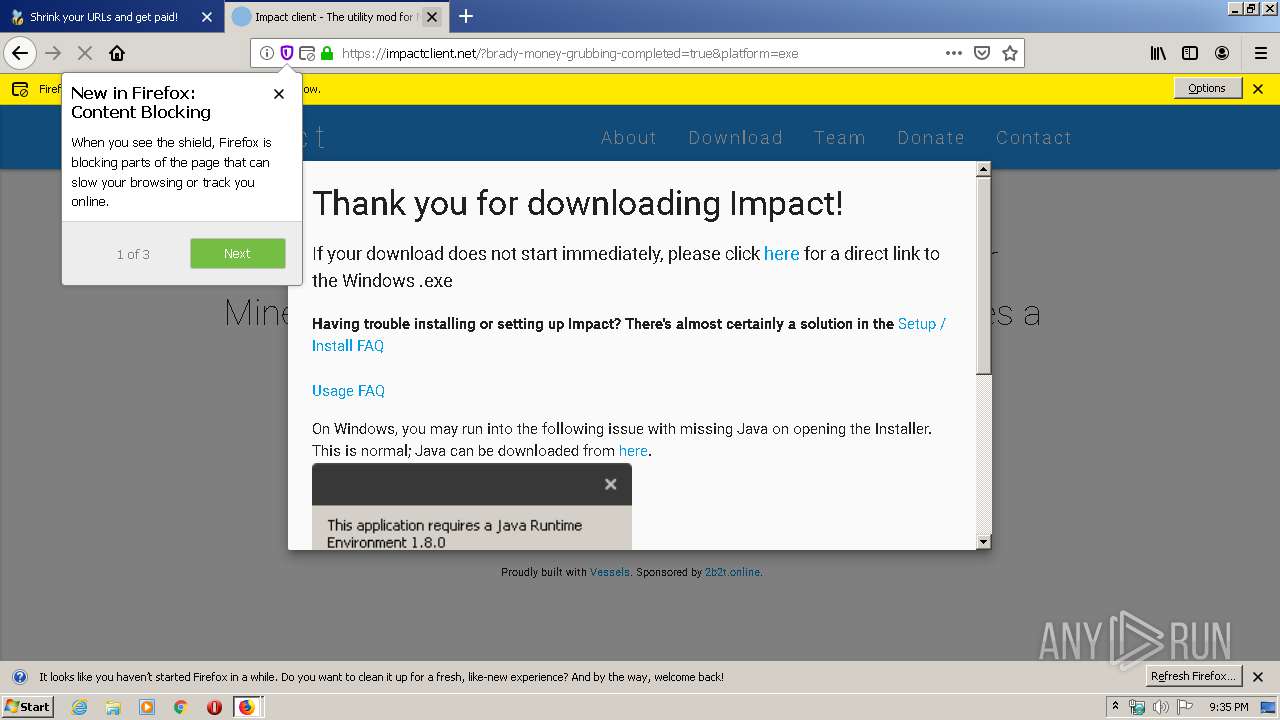Open the Firefox account icon

pyautogui.click(x=1222, y=53)
